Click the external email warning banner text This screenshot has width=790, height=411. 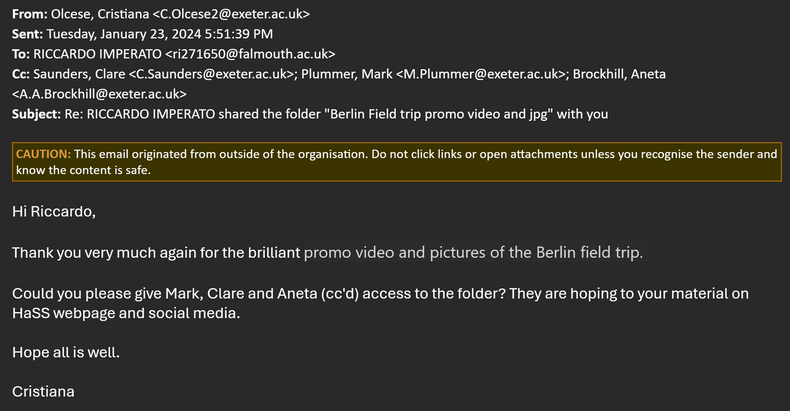(397, 162)
